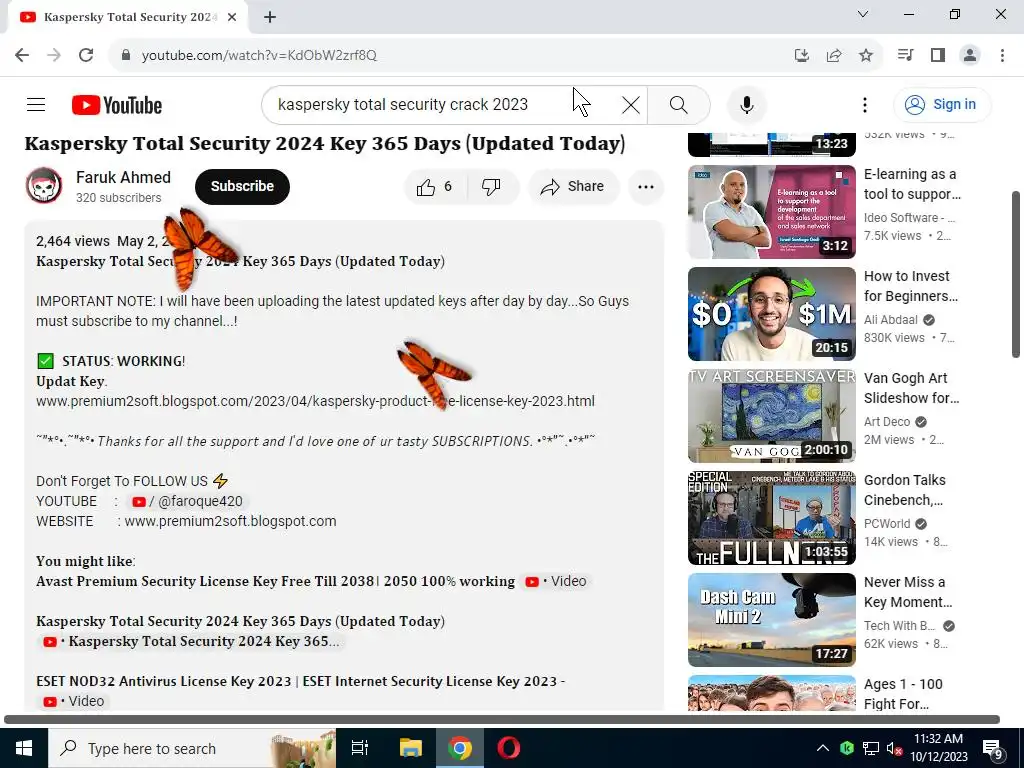Open network tray icon
The height and width of the screenshot is (768, 1024).
pyautogui.click(x=871, y=748)
